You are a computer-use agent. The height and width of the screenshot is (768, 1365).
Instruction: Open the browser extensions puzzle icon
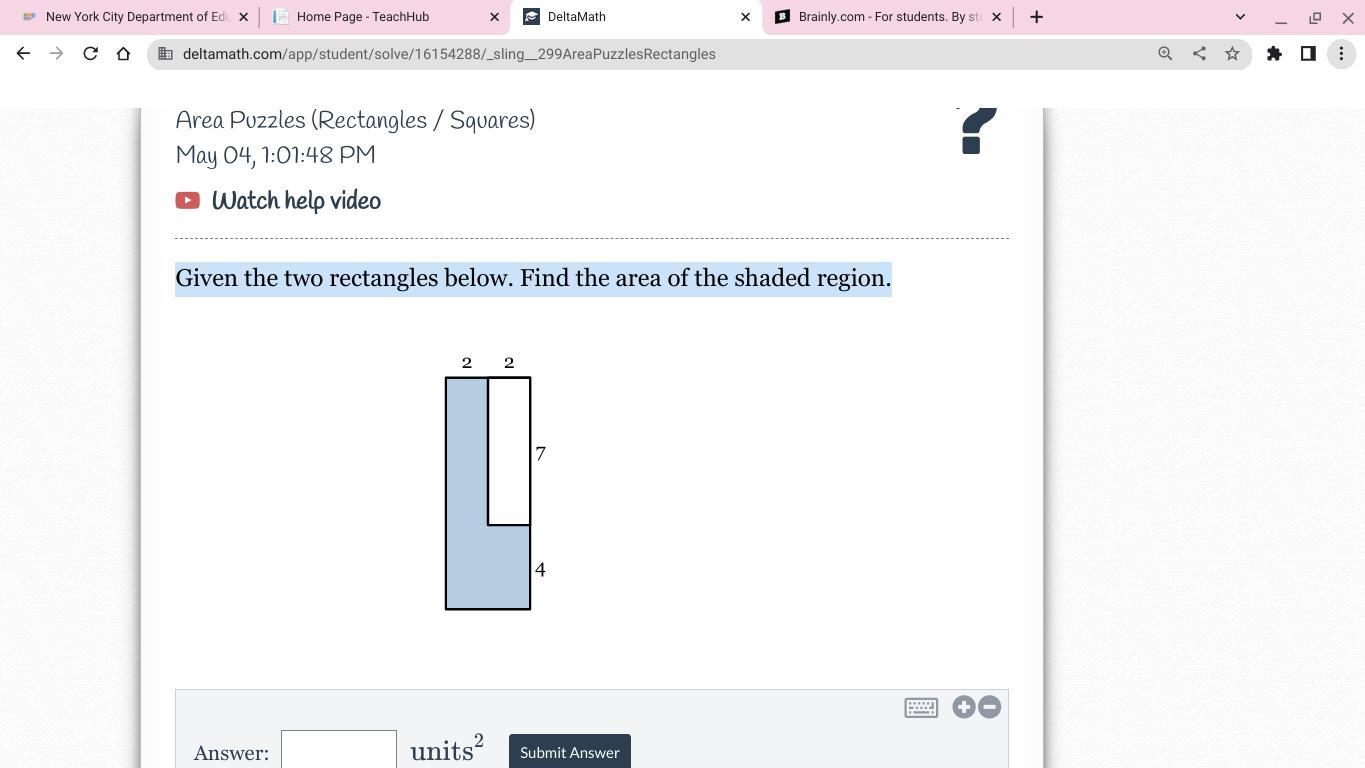(x=1274, y=54)
